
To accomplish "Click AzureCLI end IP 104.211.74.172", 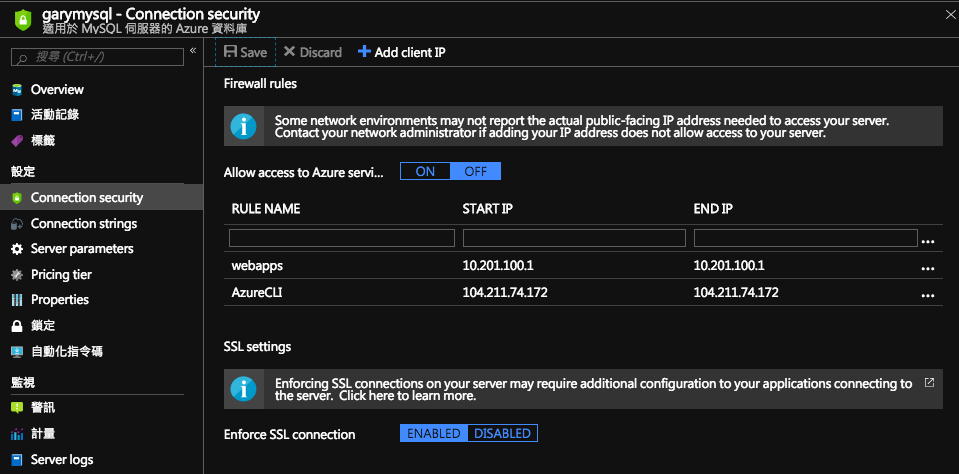I will point(736,293).
